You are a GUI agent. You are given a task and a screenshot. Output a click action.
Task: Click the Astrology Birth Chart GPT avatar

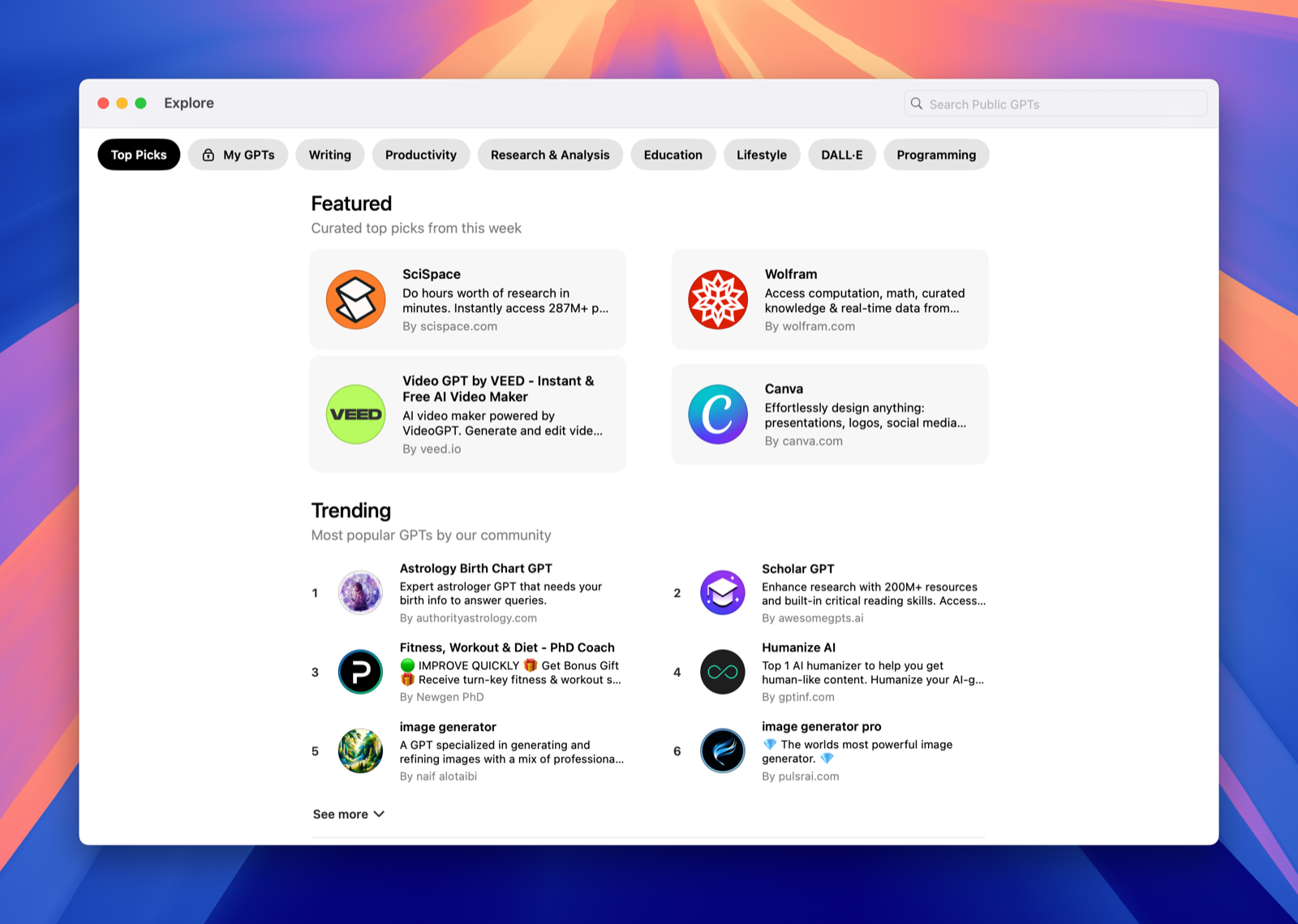[360, 592]
